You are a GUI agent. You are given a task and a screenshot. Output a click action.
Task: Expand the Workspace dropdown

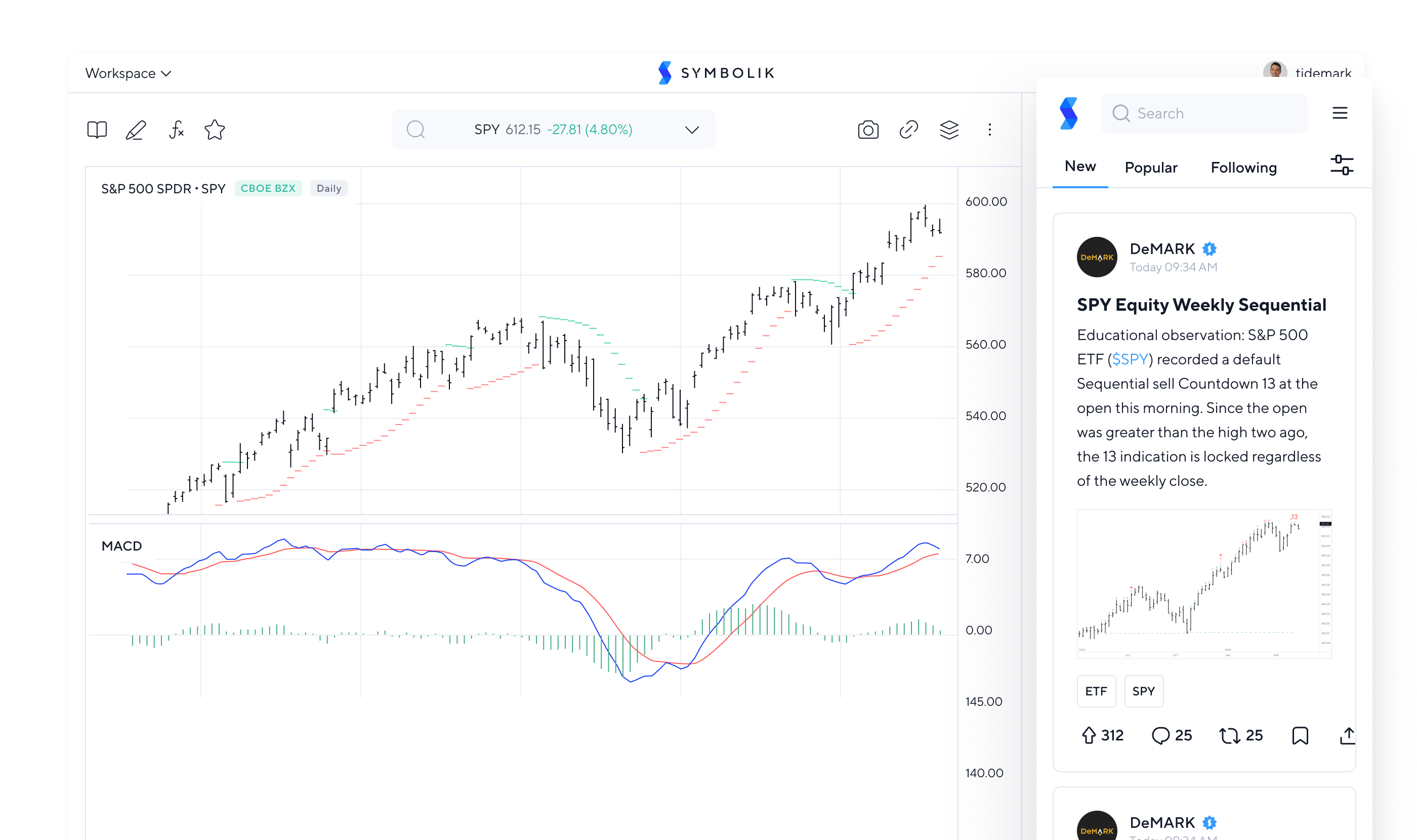coord(128,73)
